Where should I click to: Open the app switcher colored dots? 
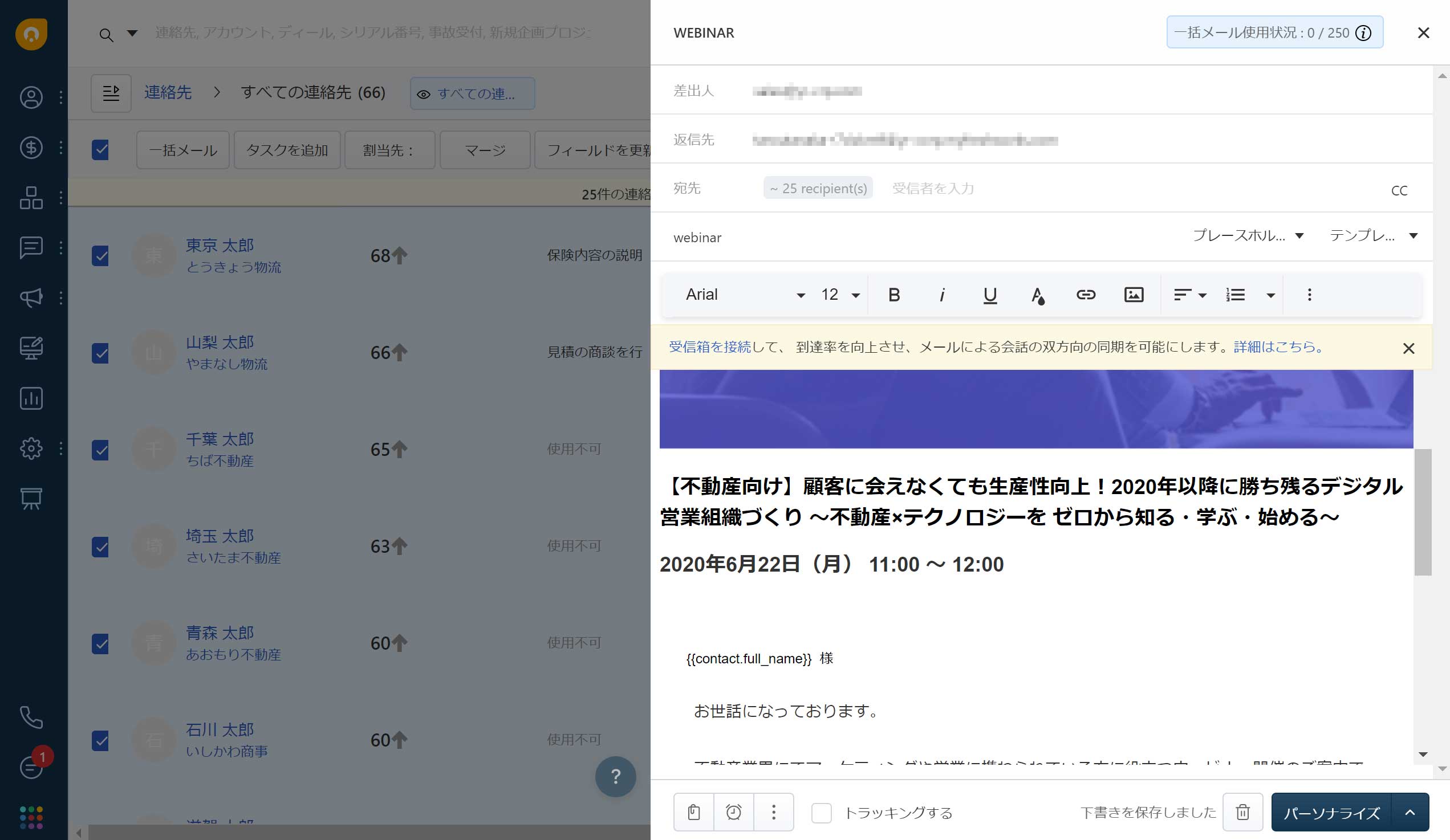click(x=31, y=817)
